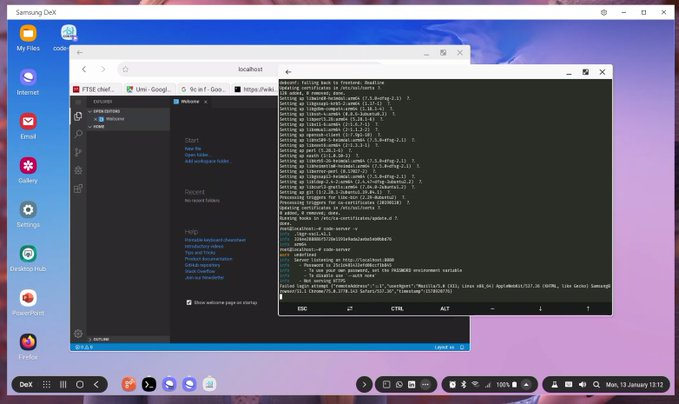Open the Explorer view in the VS Code activity bar
This screenshot has width=679, height=404.
[x=78, y=116]
